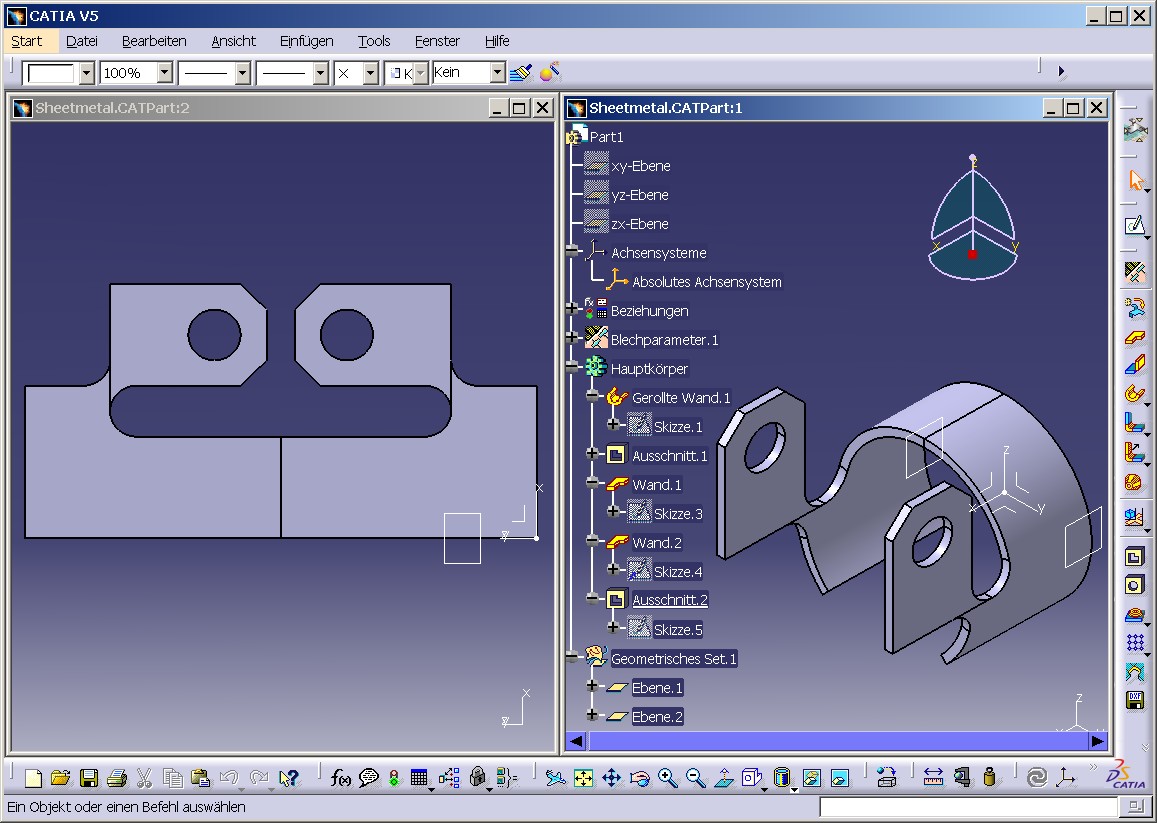Click the tree horizontal scrollbar right arrow

1098,741
